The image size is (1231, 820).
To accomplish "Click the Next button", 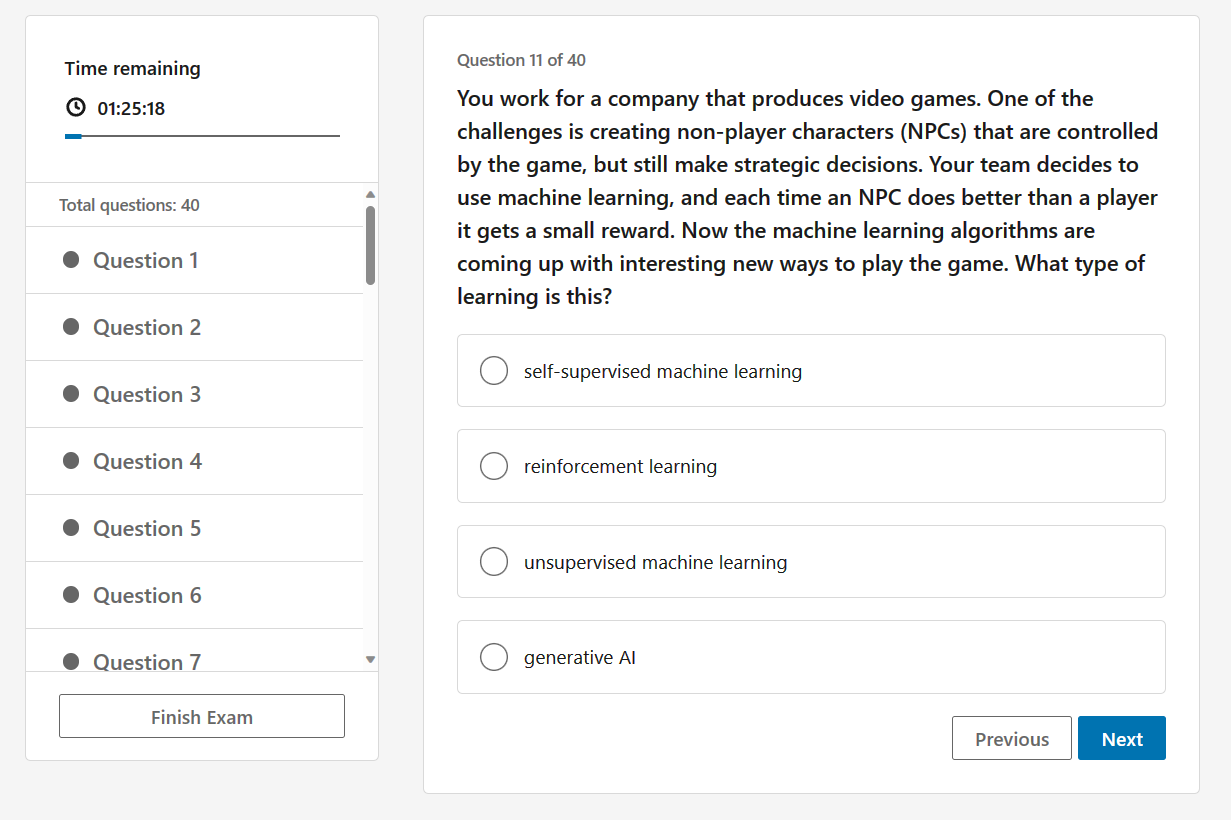I will 1122,739.
